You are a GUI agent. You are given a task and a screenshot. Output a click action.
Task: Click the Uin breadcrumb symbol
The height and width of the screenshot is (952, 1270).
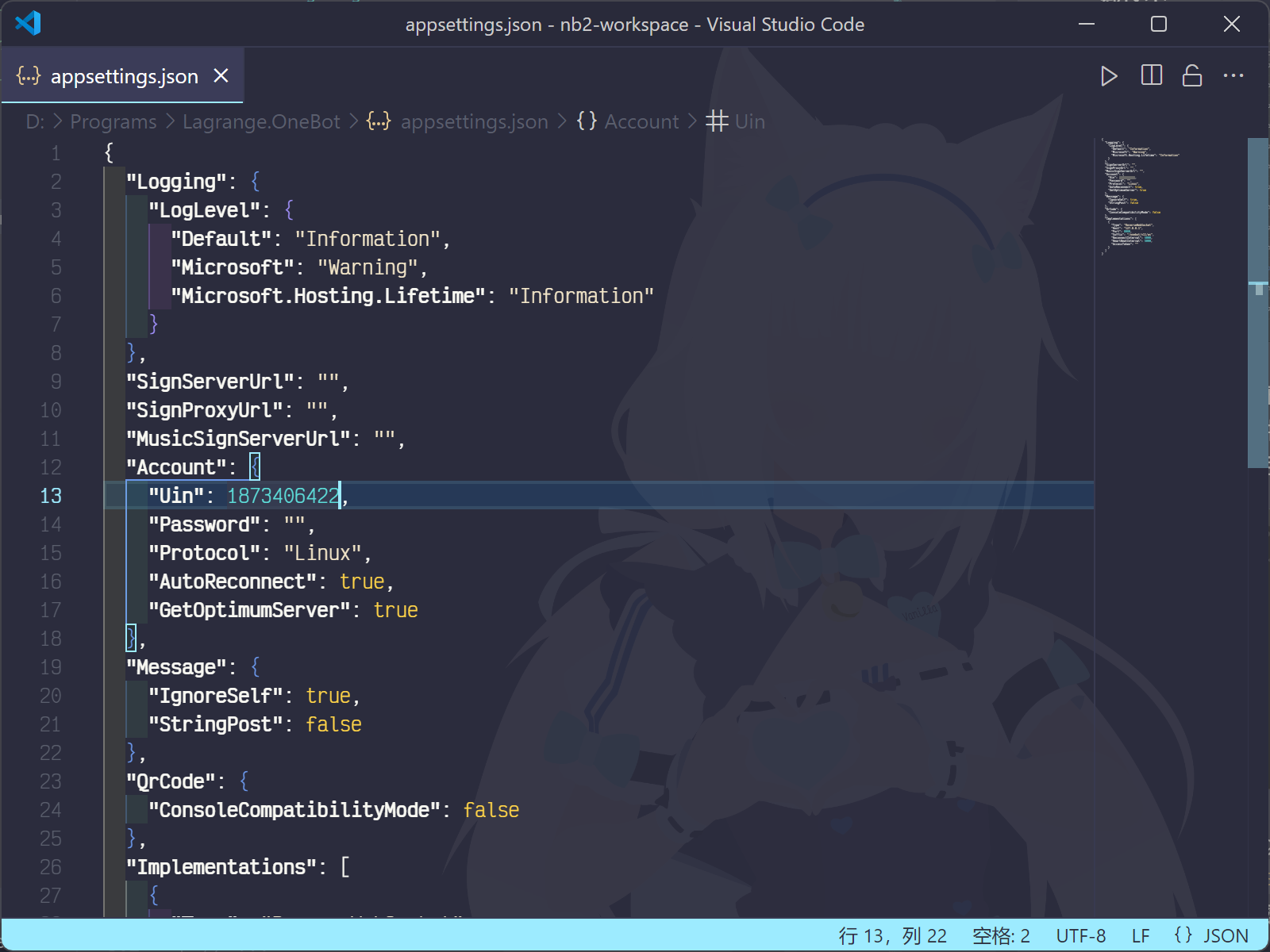tap(749, 121)
